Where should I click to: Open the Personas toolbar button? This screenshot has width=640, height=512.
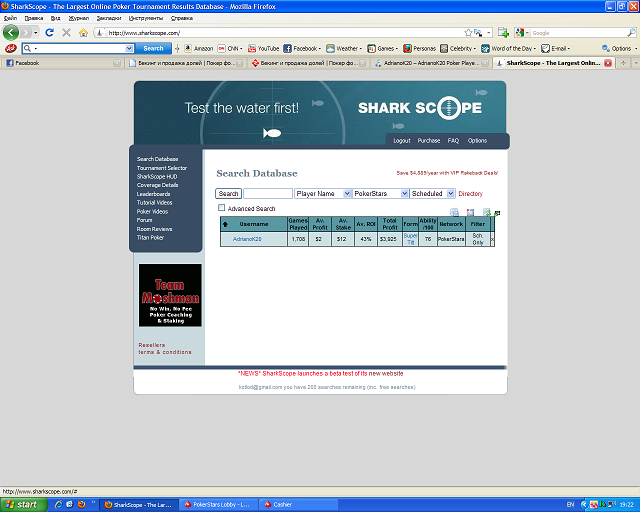coord(420,49)
